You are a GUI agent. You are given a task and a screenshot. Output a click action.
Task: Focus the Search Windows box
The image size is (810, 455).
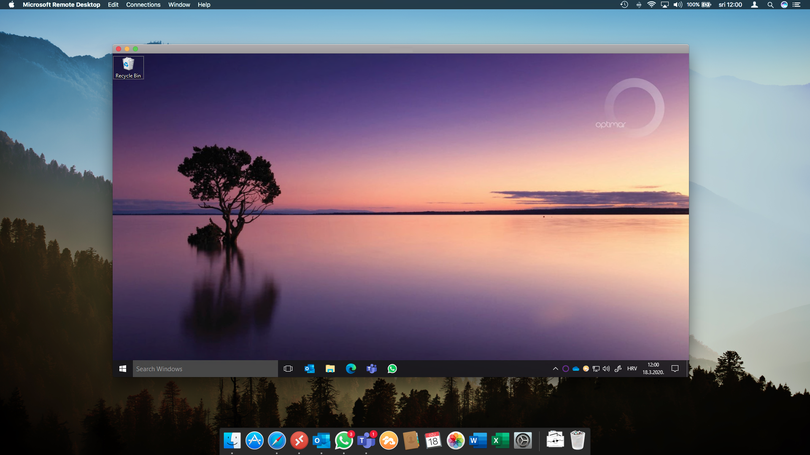pos(205,369)
